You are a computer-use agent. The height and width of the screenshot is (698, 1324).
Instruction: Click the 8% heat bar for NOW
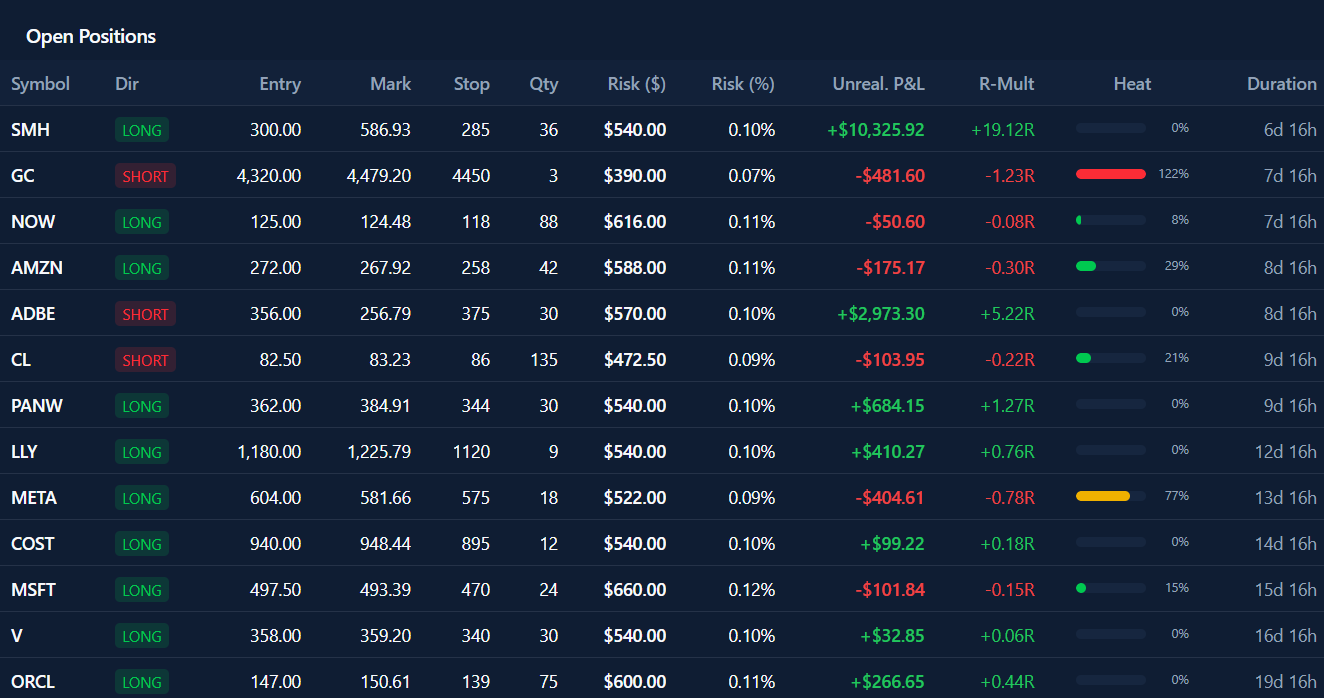[1111, 220]
